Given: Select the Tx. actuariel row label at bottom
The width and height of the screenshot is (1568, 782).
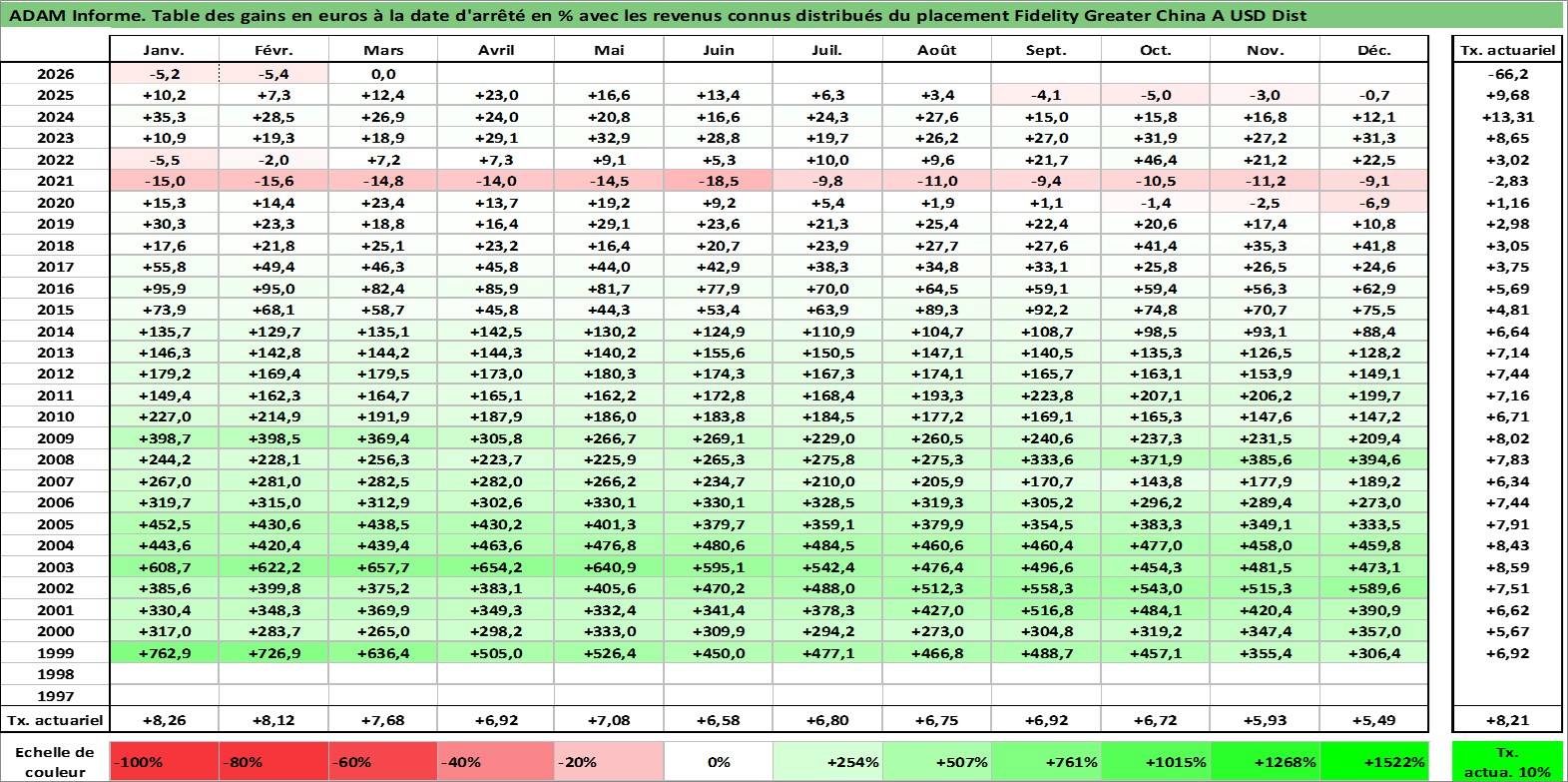Looking at the screenshot, I should click(55, 720).
